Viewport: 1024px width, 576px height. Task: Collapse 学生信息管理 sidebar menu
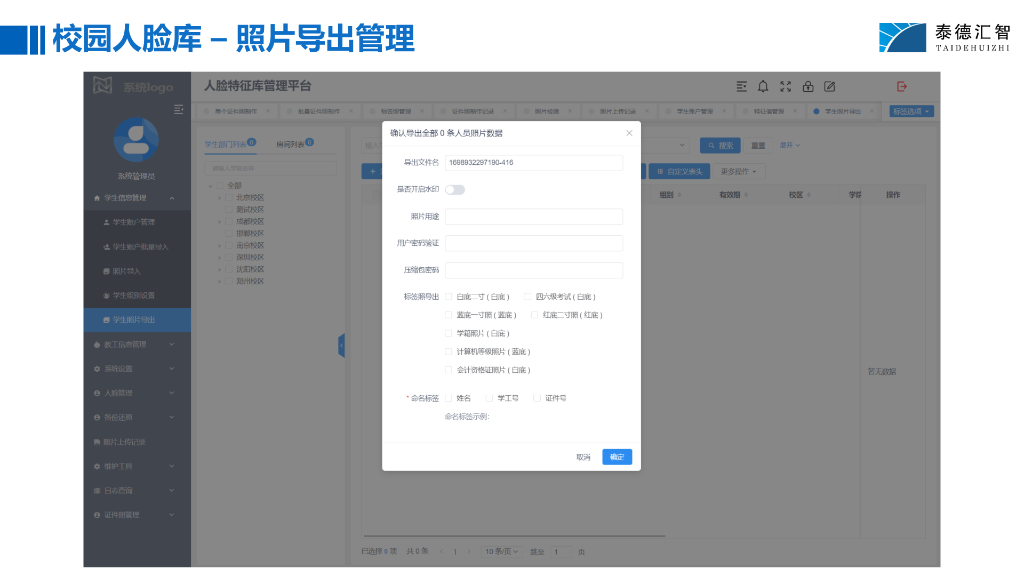[x=172, y=198]
